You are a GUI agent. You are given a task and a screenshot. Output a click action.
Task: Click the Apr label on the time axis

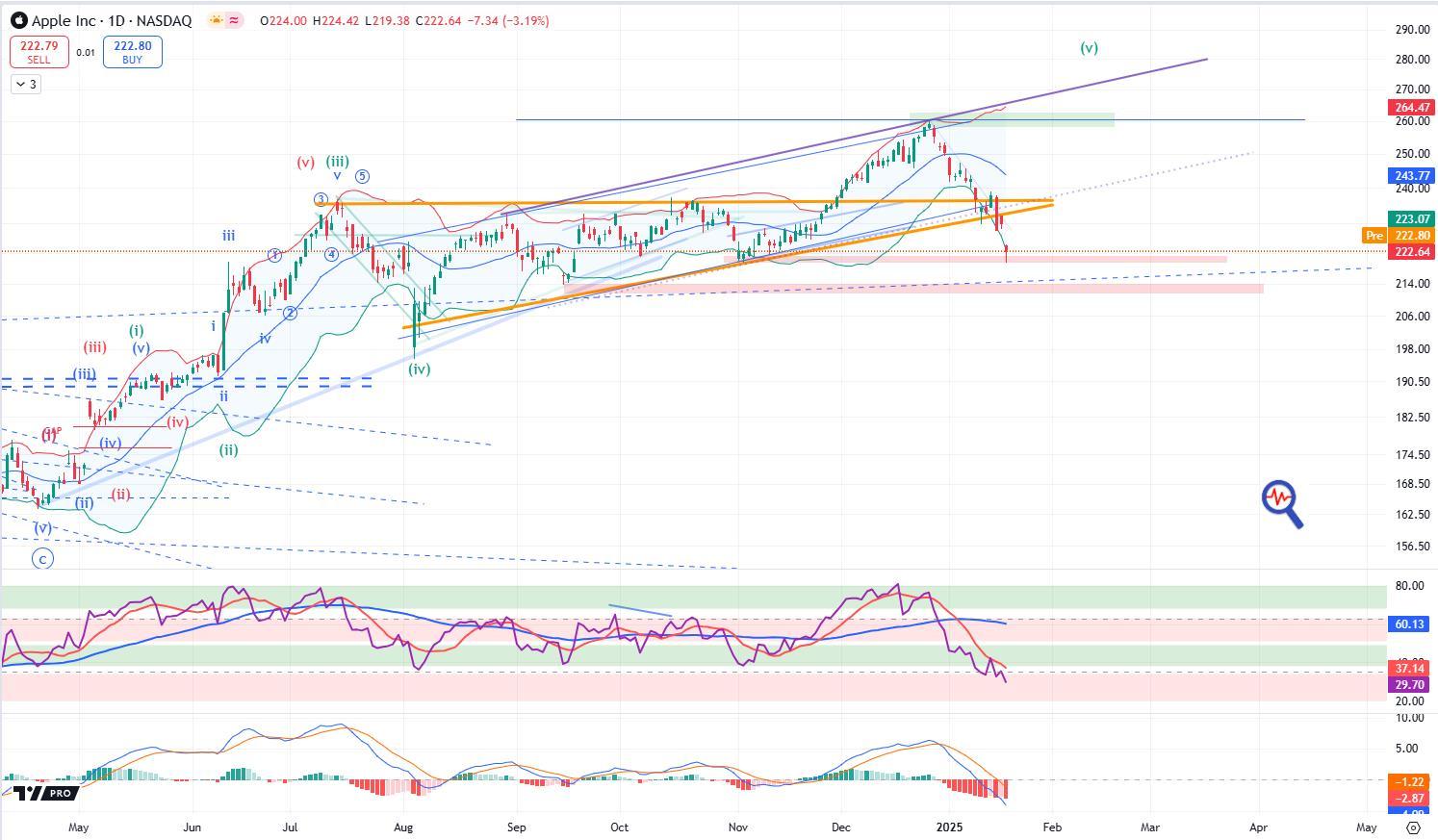[x=1258, y=827]
